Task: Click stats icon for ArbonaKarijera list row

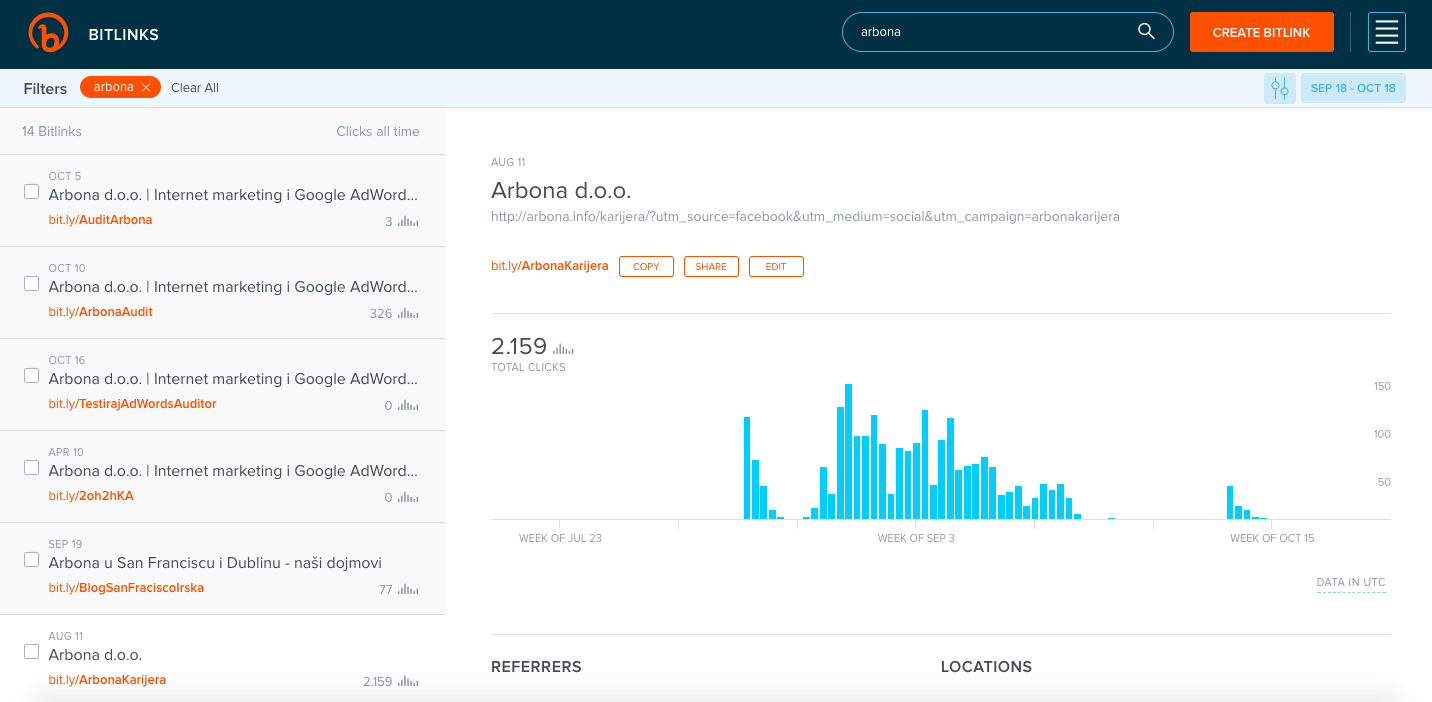Action: click(408, 682)
